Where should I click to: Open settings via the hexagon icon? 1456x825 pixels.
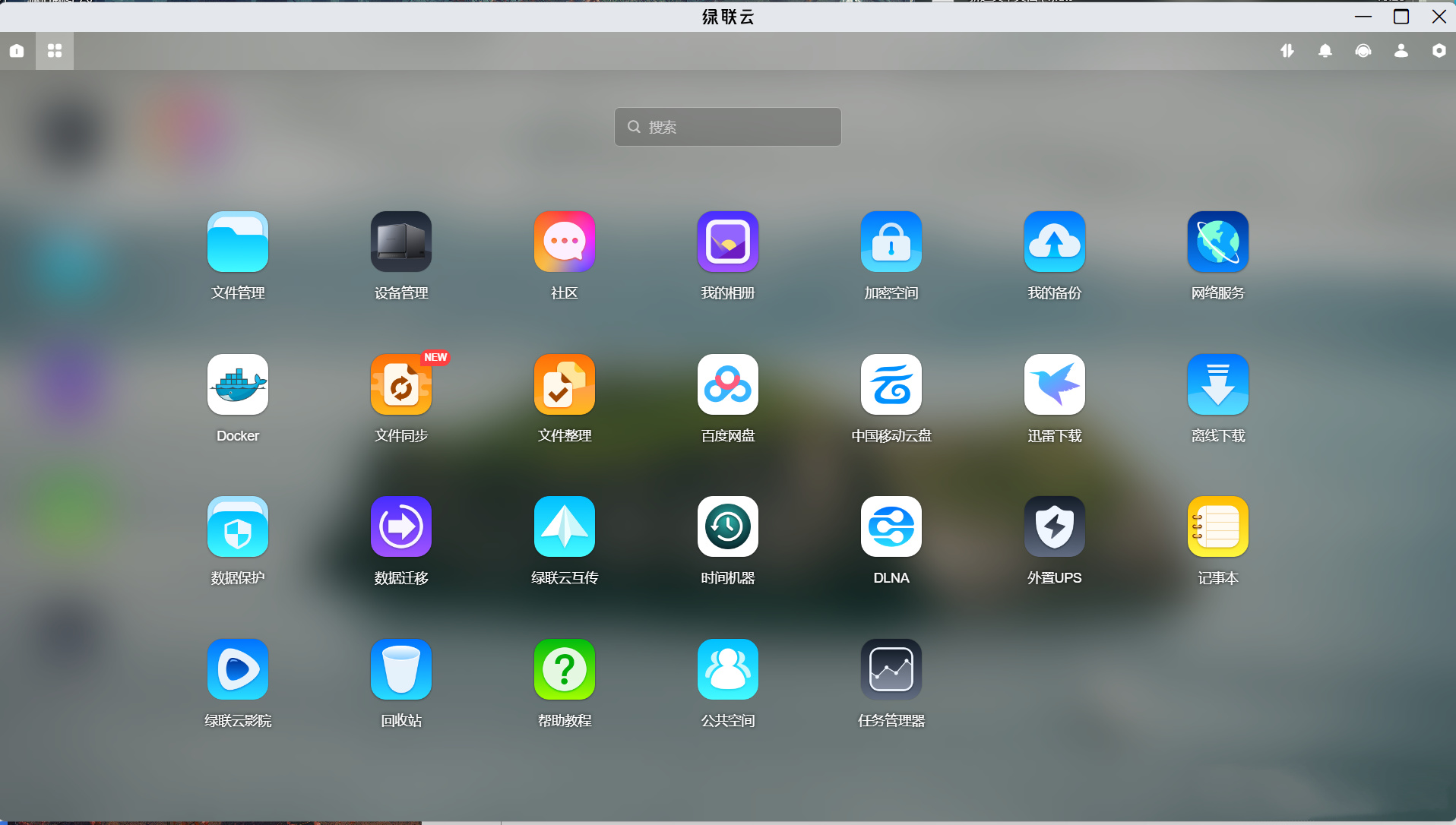(1439, 51)
